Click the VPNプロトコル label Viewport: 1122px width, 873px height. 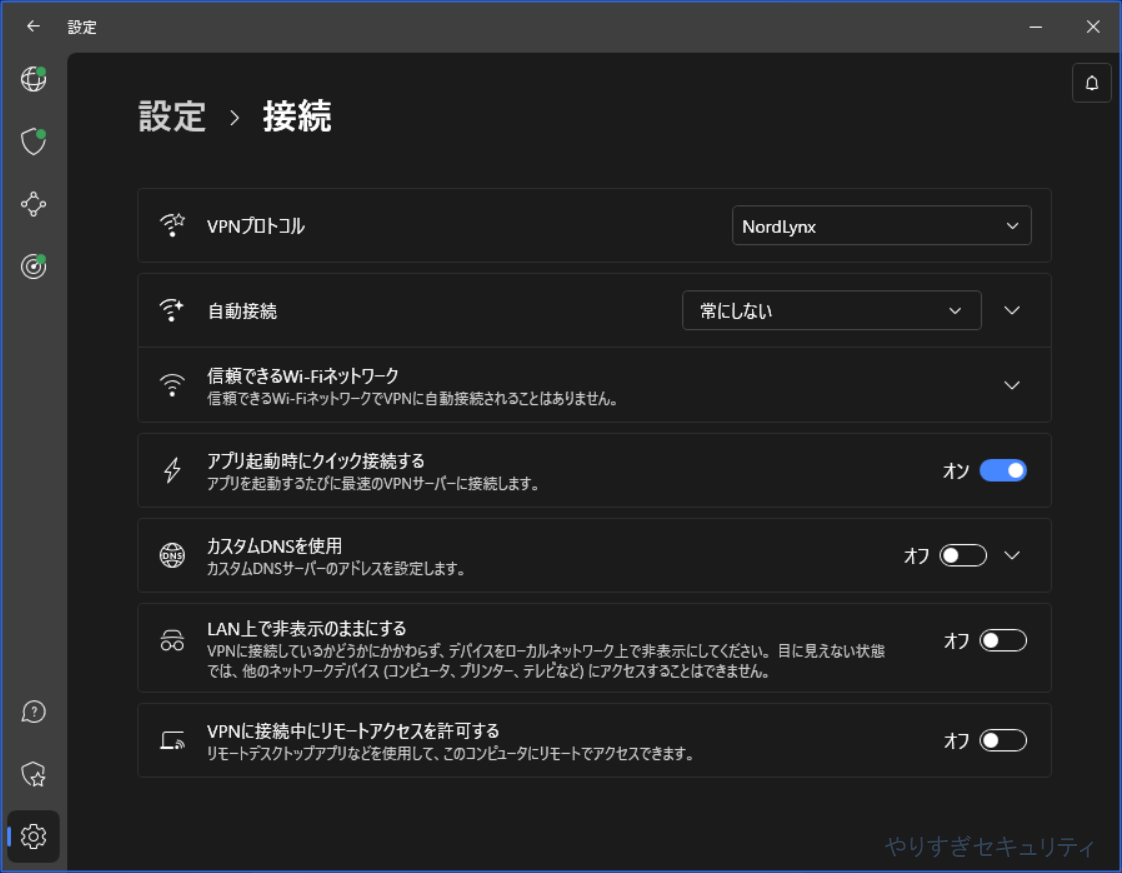255,226
